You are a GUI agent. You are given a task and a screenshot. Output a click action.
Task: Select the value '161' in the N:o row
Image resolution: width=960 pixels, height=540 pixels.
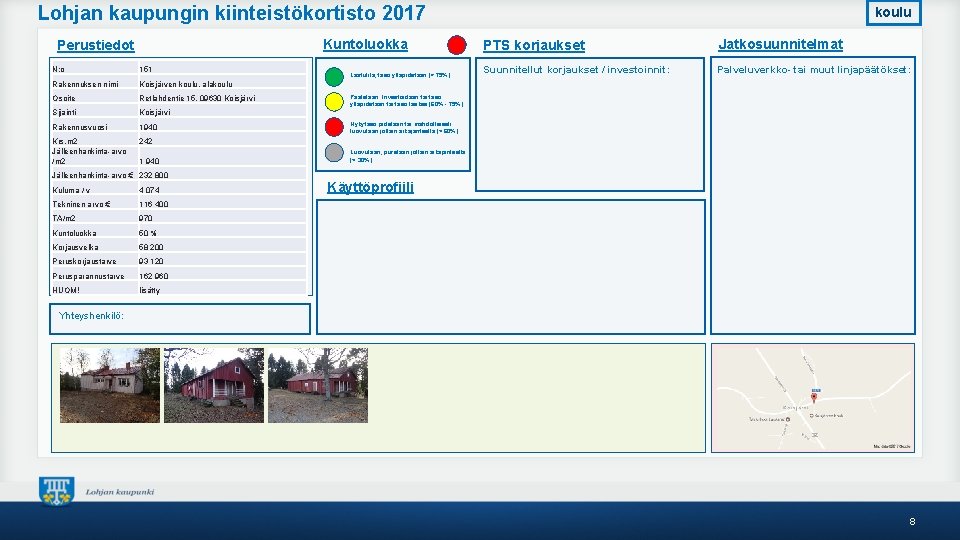pos(146,69)
